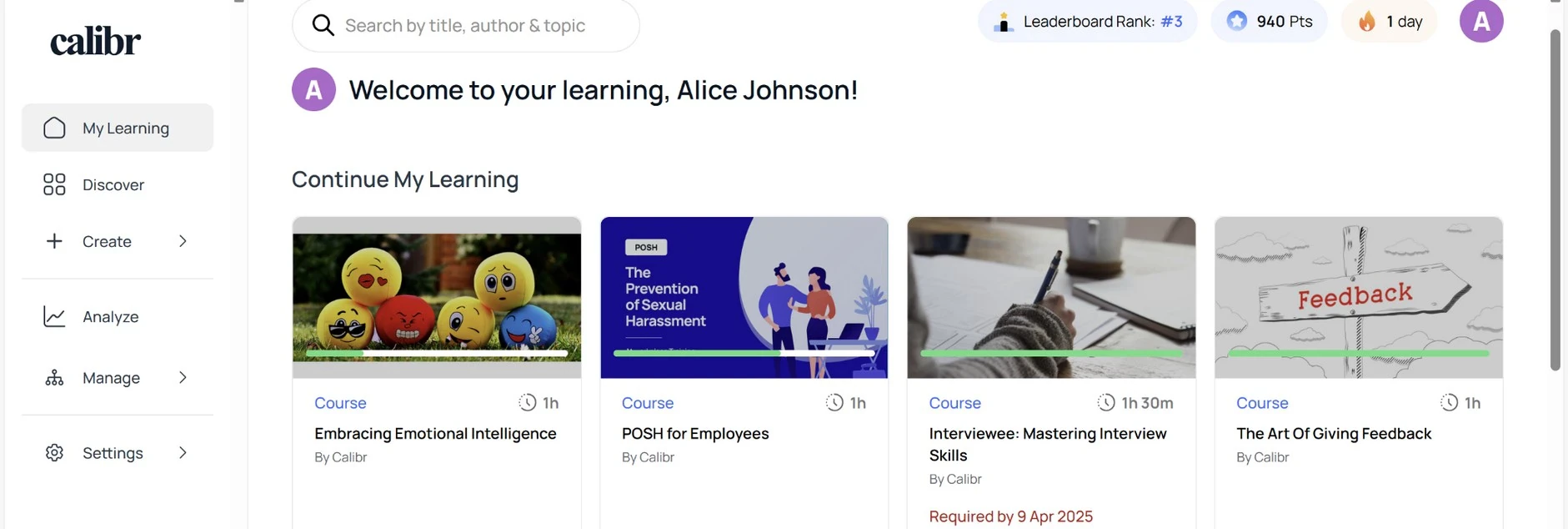Click the points star badge icon
The image size is (1568, 529).
(1237, 22)
